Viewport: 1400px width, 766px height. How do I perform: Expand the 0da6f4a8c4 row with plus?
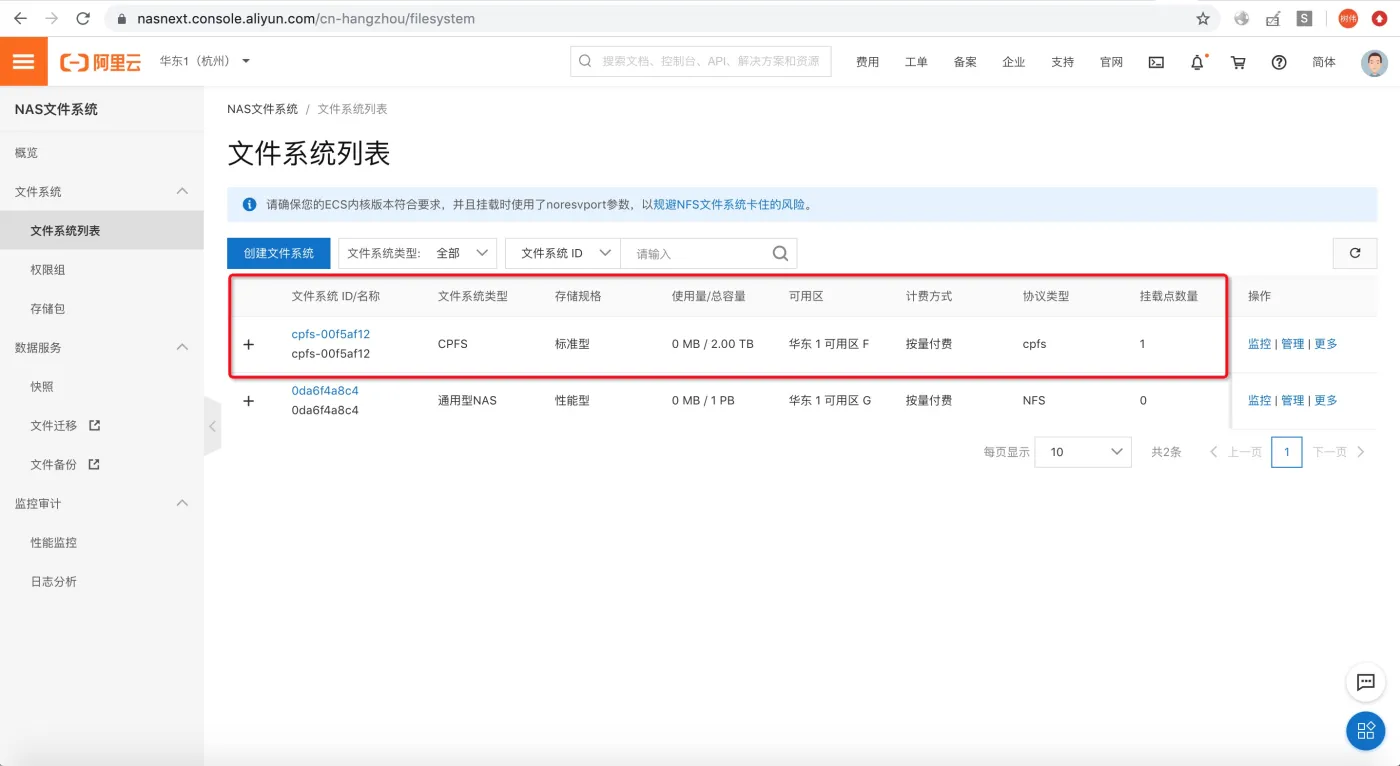click(249, 401)
